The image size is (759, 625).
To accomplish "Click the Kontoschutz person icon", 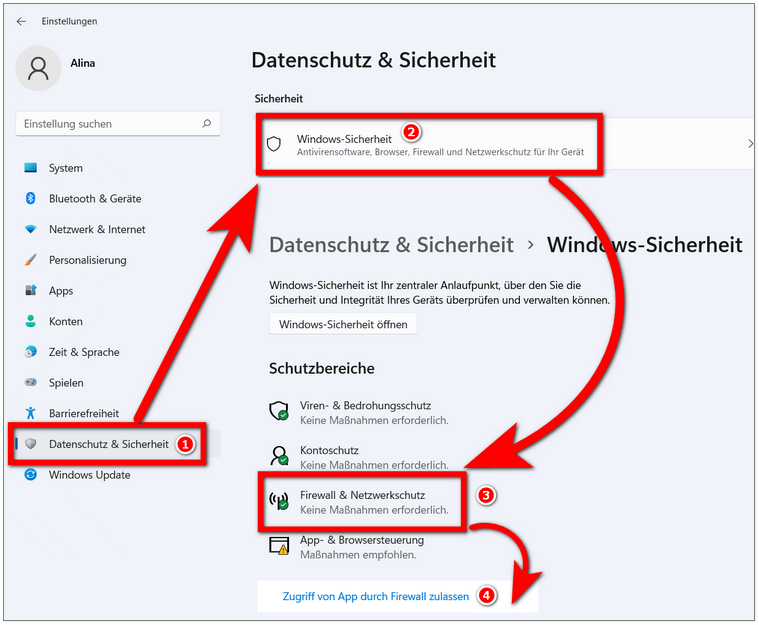I will (279, 456).
